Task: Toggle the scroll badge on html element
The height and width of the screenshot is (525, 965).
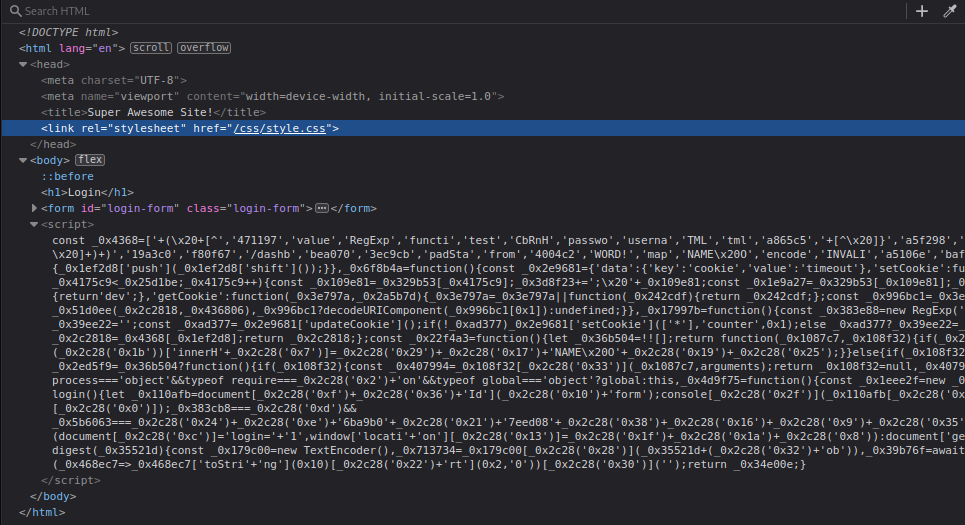Action: click(x=151, y=48)
